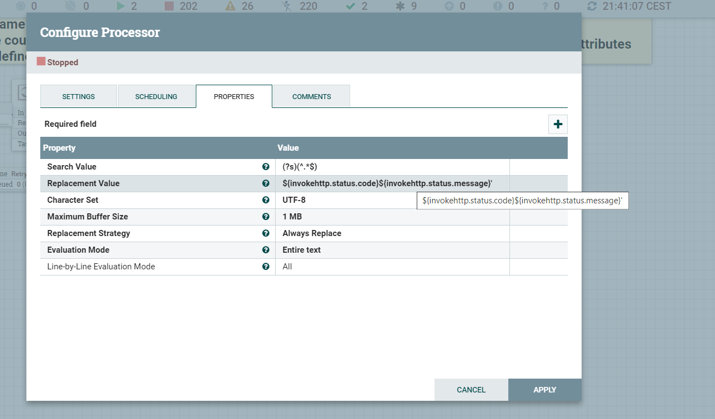Select the Properties tab
This screenshot has height=419, width=715.
[x=234, y=97]
